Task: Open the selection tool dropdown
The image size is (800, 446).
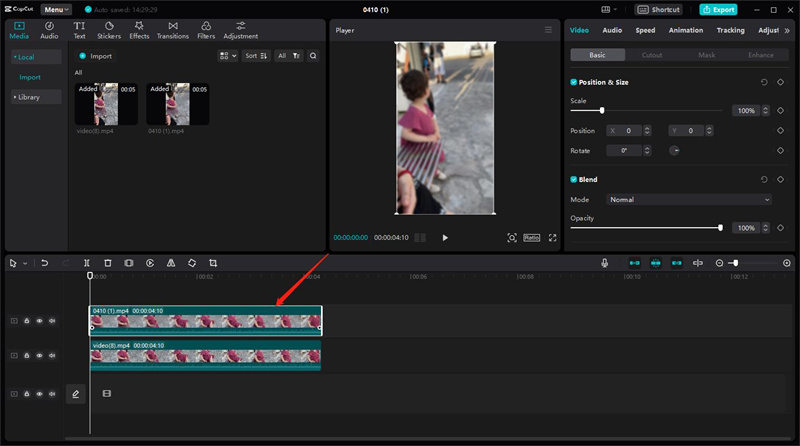Action: (x=25, y=263)
